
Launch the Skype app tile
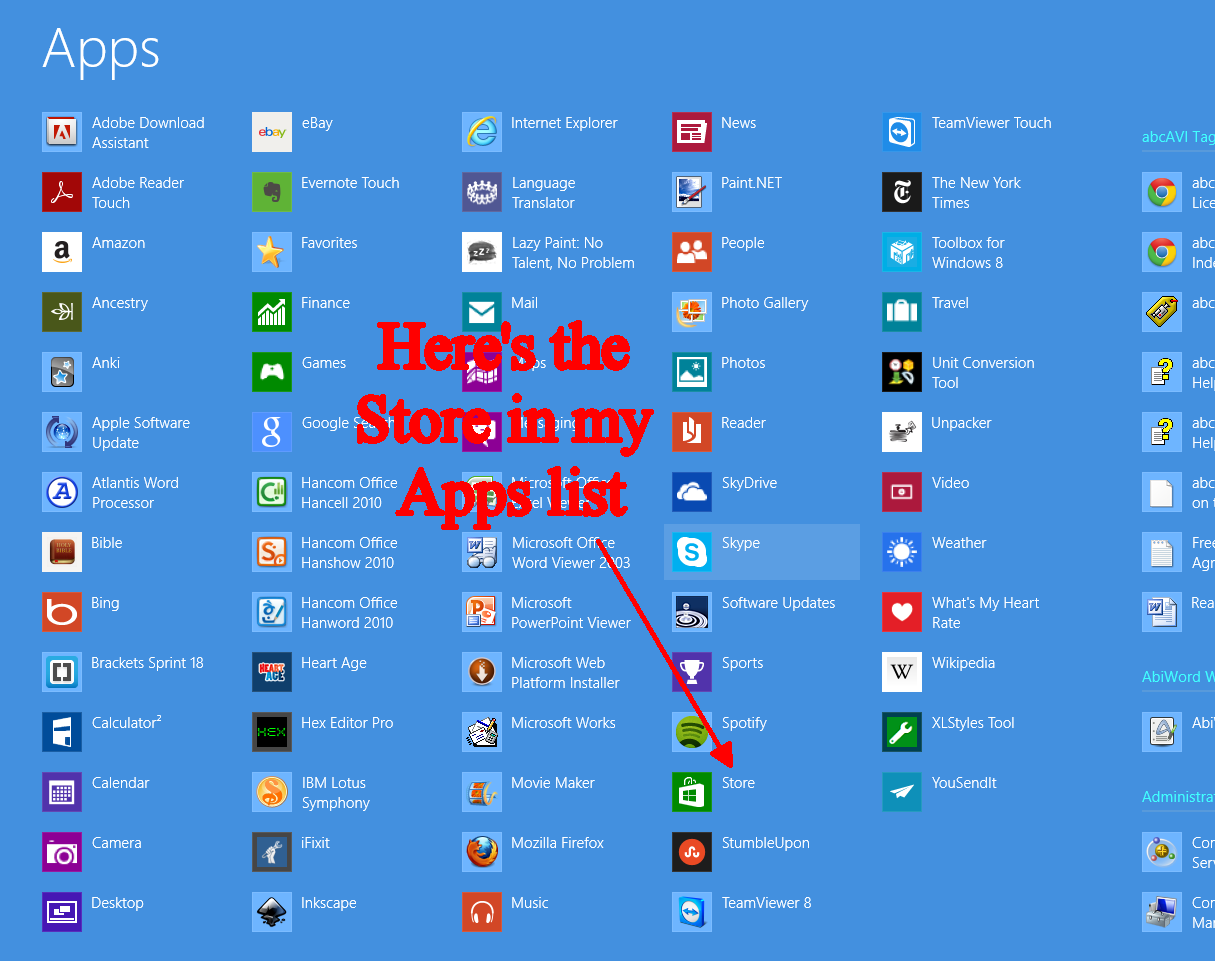point(762,552)
